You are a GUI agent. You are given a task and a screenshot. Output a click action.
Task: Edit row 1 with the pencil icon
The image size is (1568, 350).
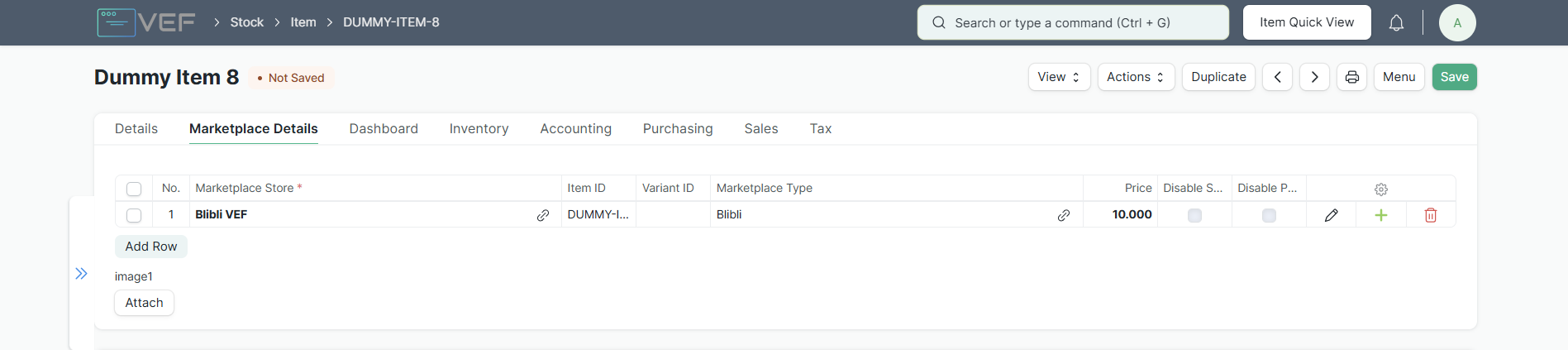[1331, 215]
